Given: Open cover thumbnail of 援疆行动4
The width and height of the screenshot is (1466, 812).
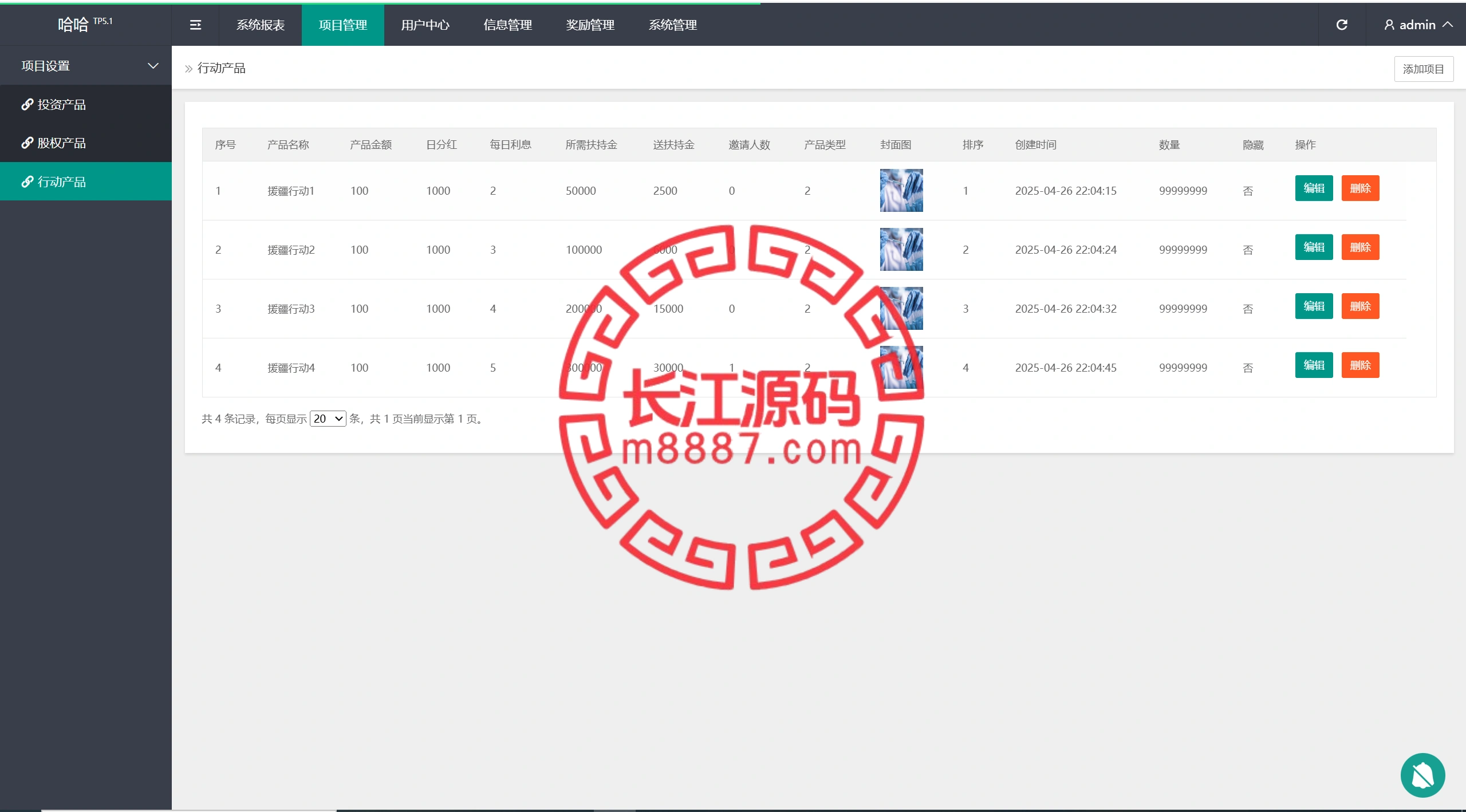Looking at the screenshot, I should click(901, 367).
